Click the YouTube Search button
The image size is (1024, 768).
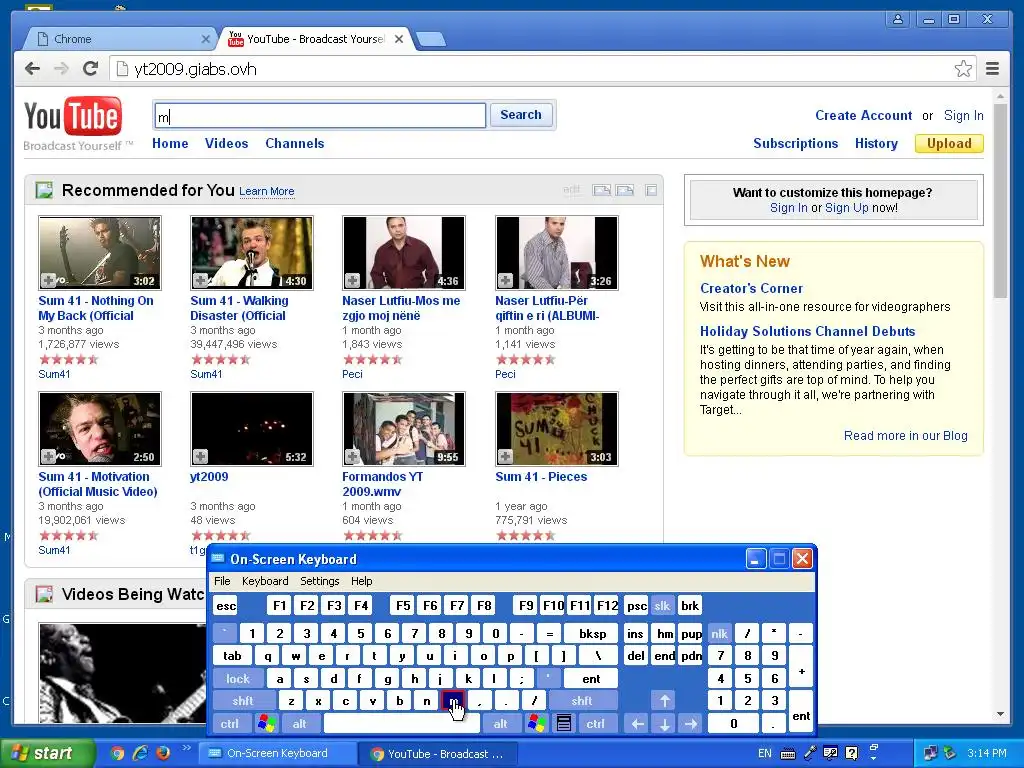point(520,115)
